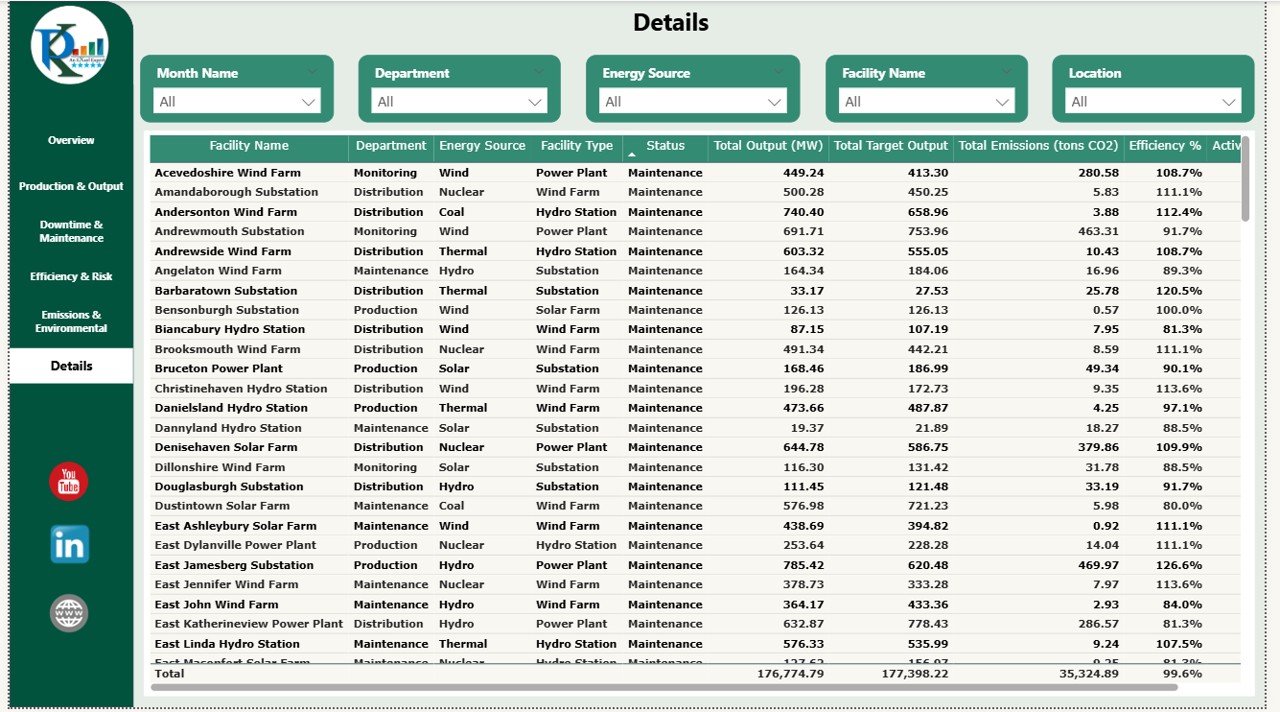Screen dimensions: 1280x712
Task: Sort by Facility Name column header
Action: (249, 146)
